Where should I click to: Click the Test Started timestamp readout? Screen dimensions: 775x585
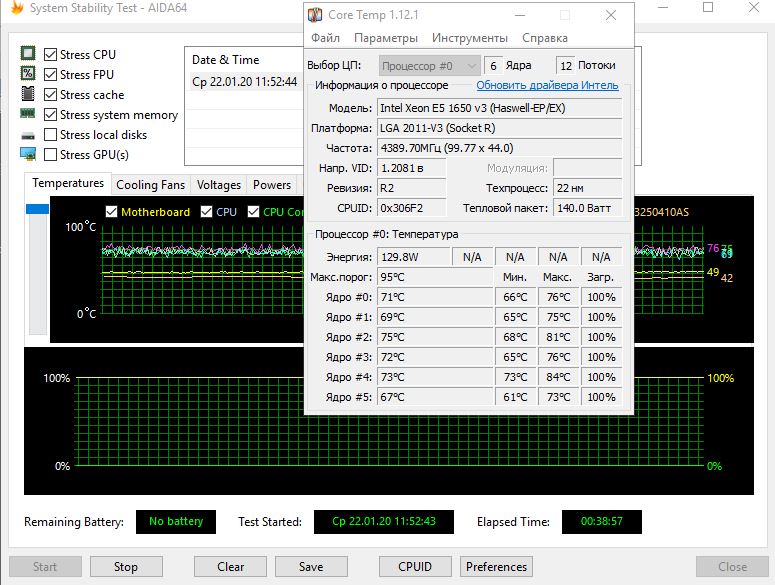tap(384, 521)
